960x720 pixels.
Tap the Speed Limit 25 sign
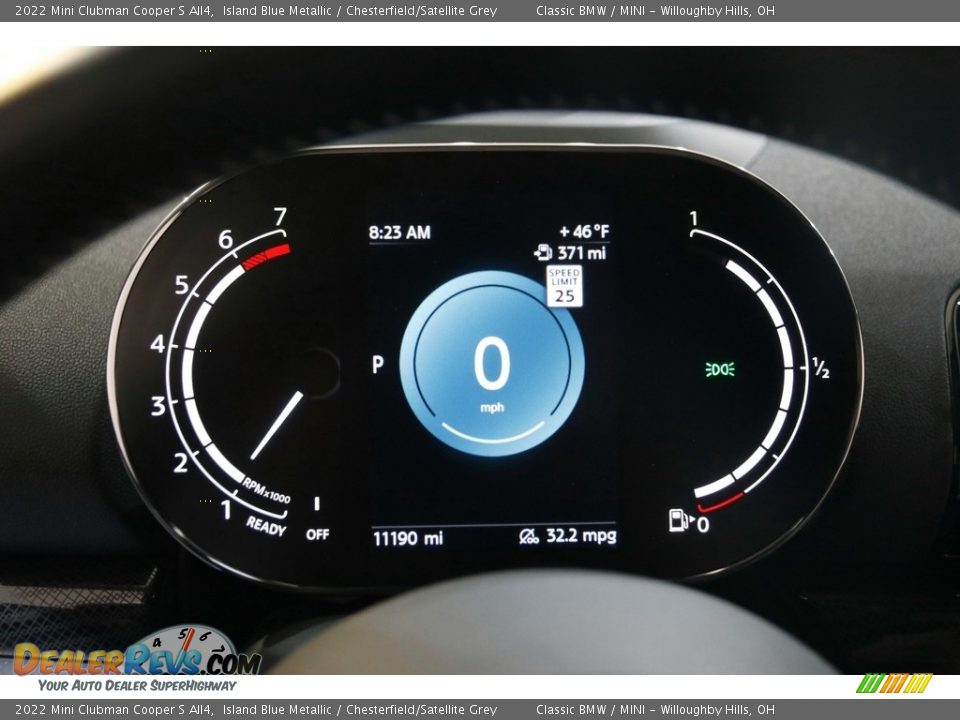[564, 286]
